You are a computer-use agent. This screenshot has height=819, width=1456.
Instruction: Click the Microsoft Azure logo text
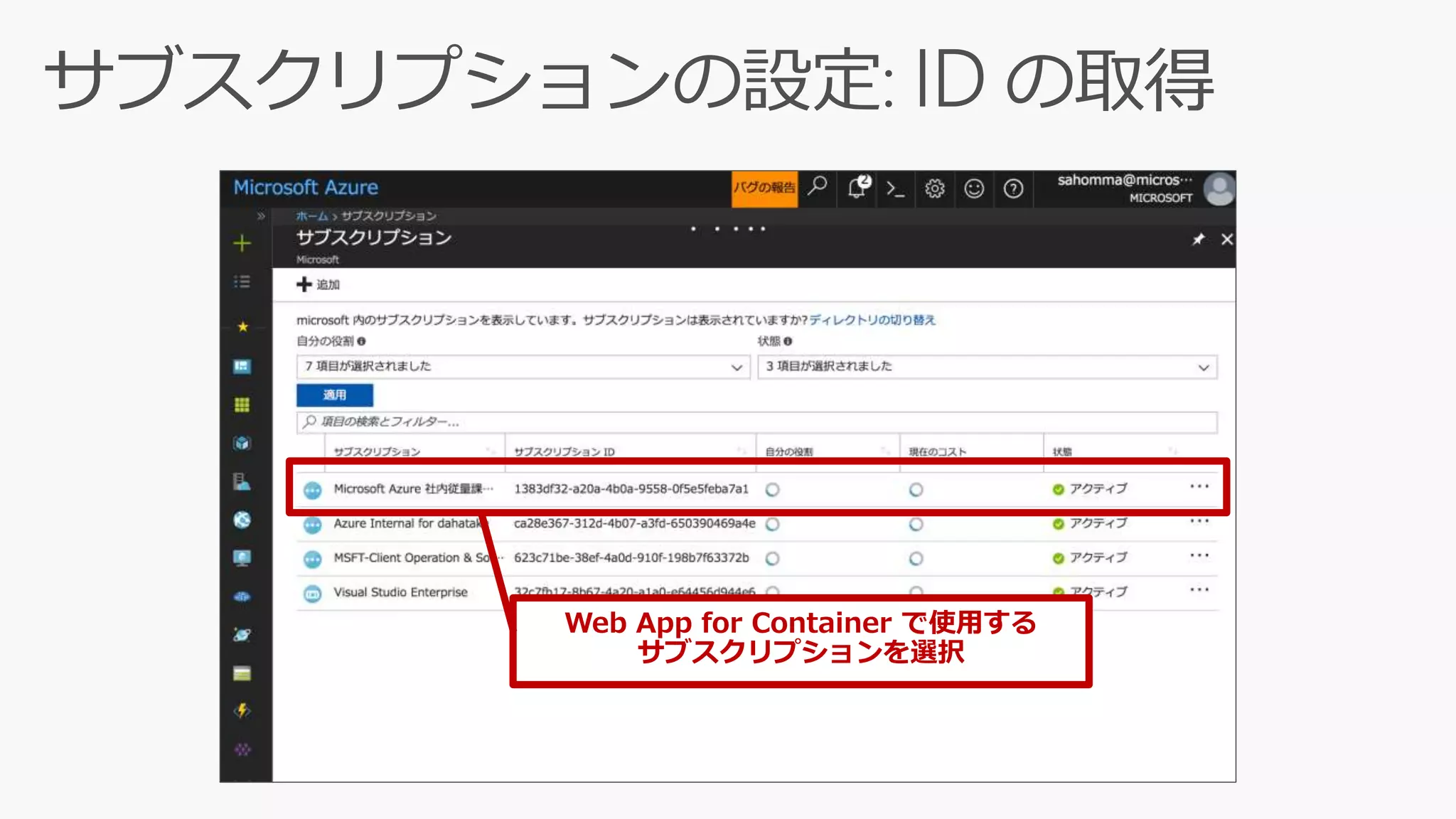point(306,188)
